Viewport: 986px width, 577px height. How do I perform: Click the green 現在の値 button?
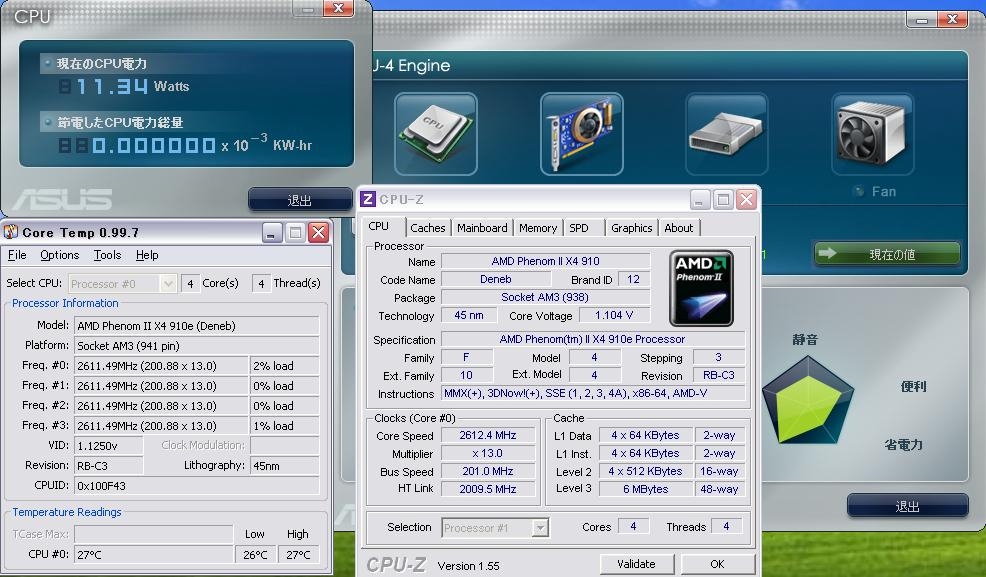tap(887, 254)
